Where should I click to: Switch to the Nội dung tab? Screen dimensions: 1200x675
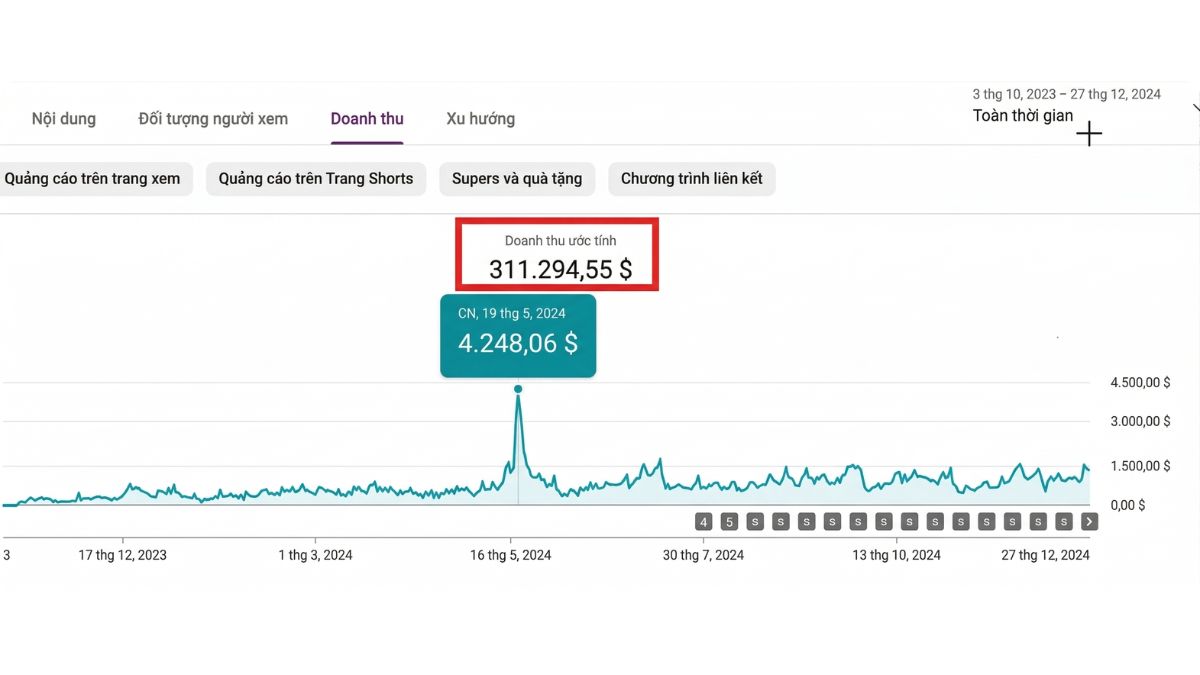coord(64,119)
